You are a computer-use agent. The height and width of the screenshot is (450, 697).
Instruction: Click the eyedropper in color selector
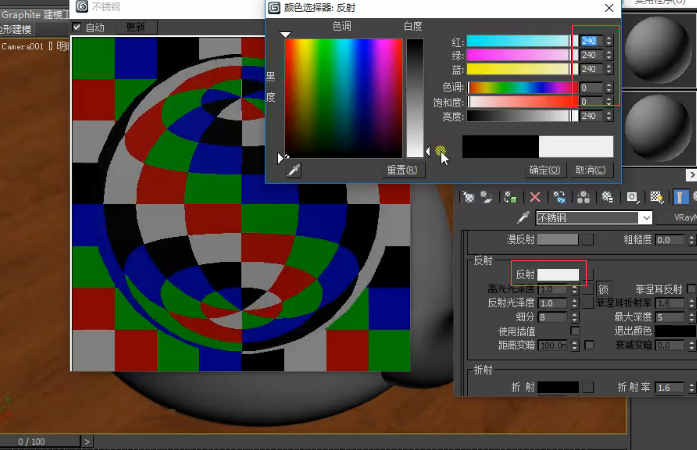click(x=294, y=170)
